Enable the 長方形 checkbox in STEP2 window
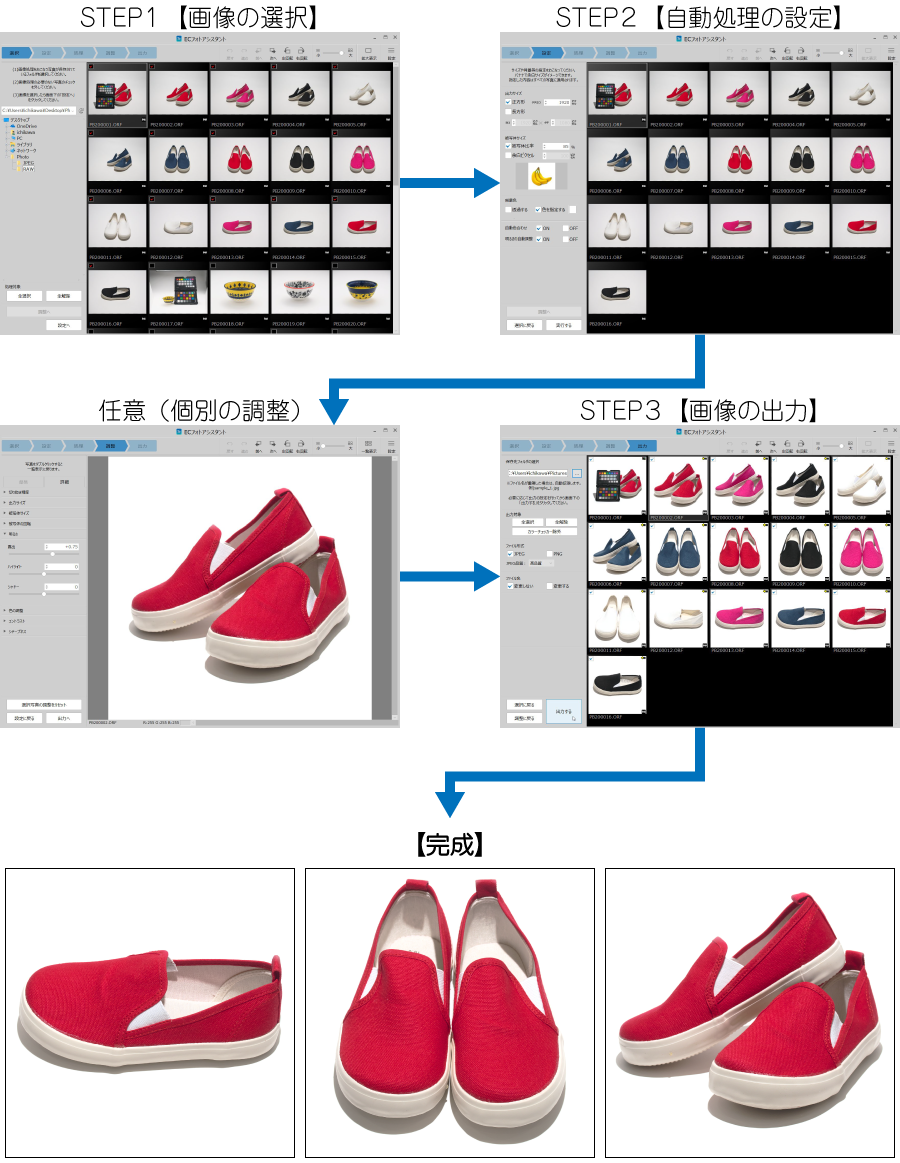900x1163 pixels. tap(508, 111)
